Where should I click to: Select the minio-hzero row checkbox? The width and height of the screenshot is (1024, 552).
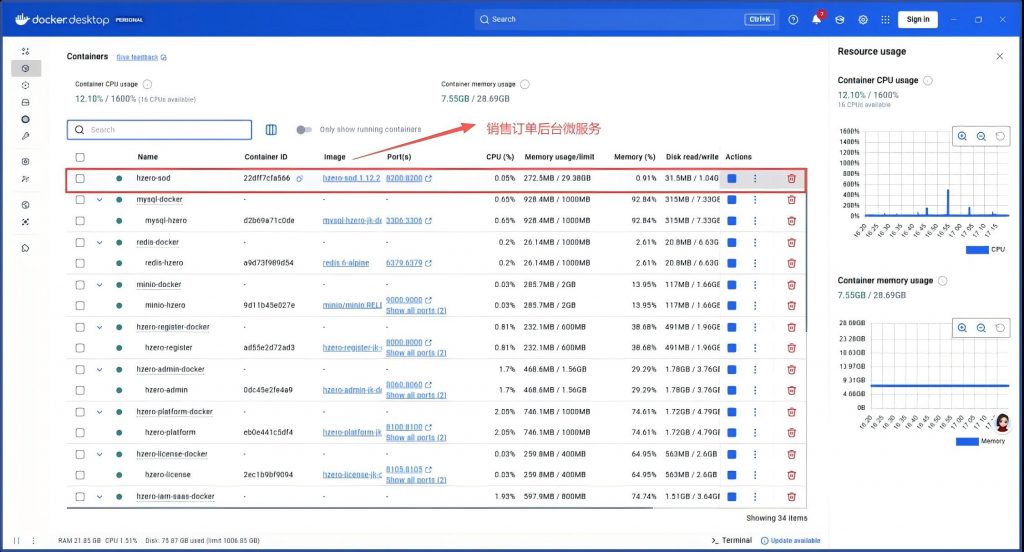(x=80, y=306)
